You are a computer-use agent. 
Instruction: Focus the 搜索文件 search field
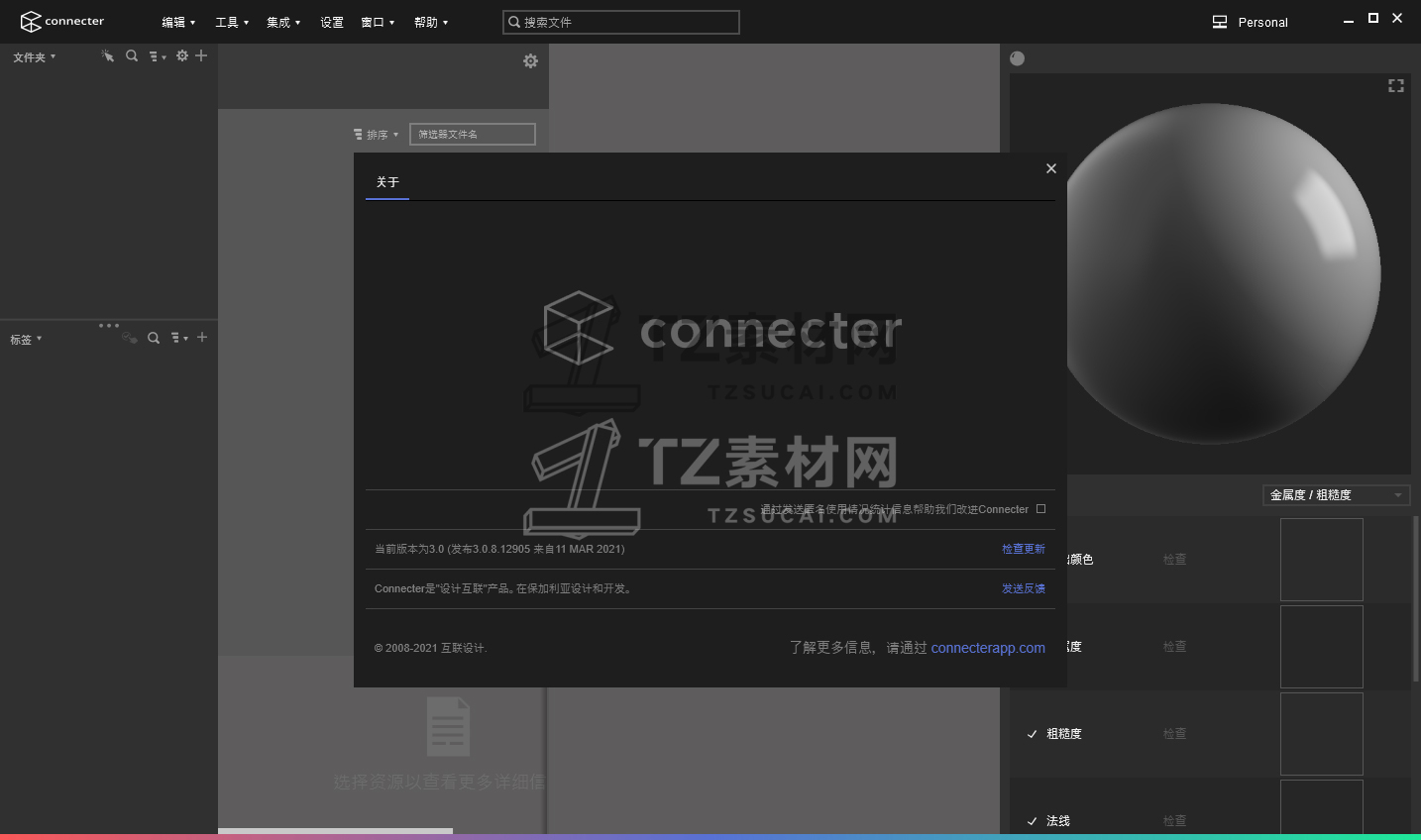pyautogui.click(x=621, y=22)
